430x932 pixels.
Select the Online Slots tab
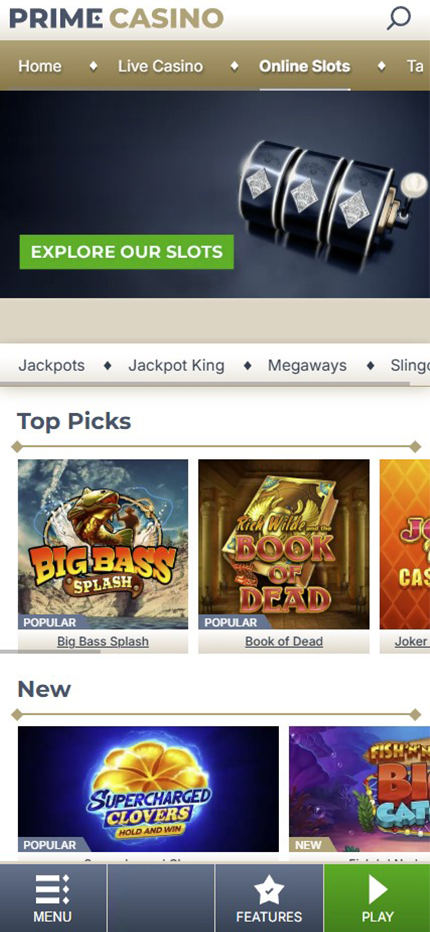coord(305,66)
